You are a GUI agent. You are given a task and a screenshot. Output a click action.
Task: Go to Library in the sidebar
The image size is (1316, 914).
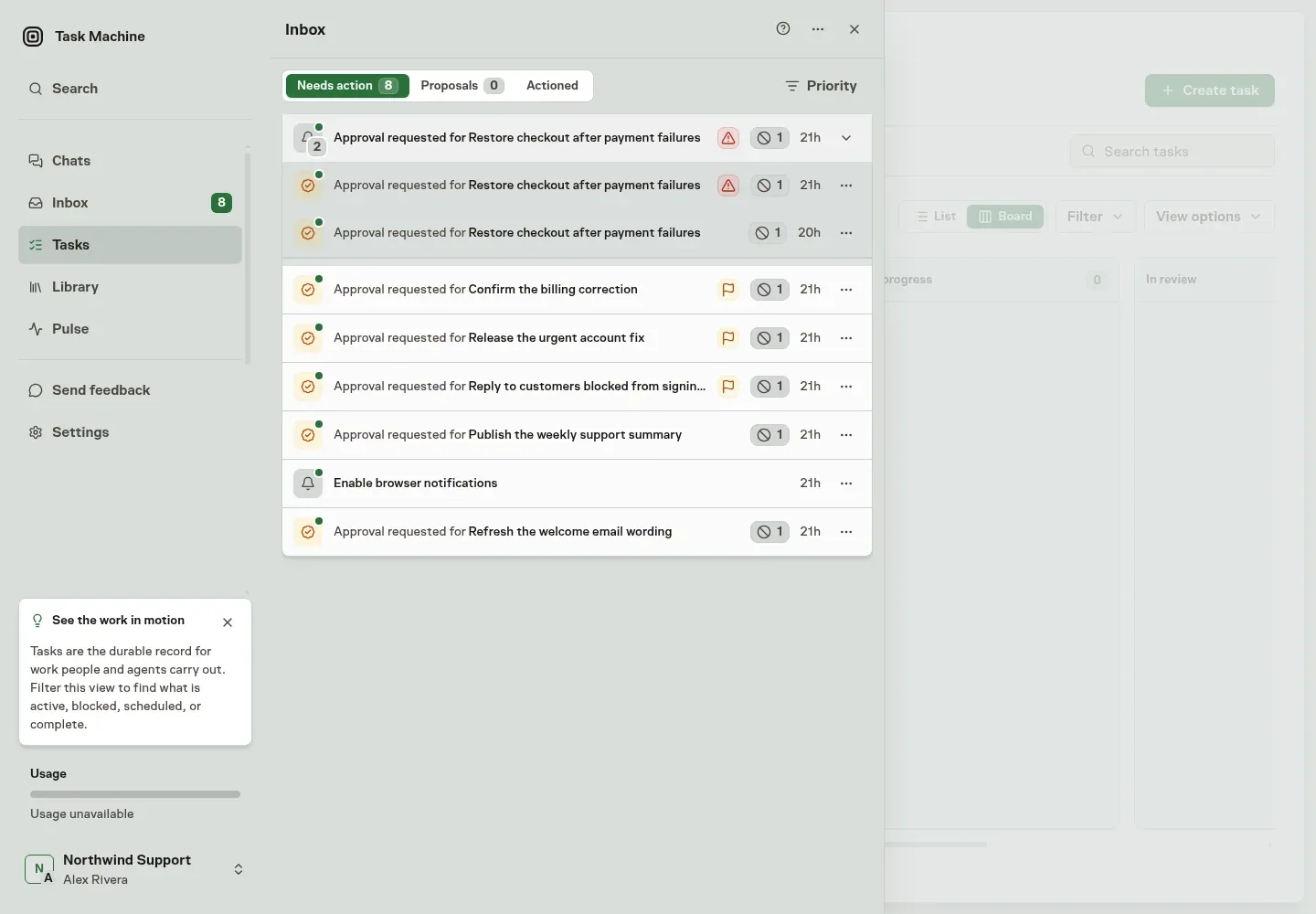pyautogui.click(x=130, y=287)
